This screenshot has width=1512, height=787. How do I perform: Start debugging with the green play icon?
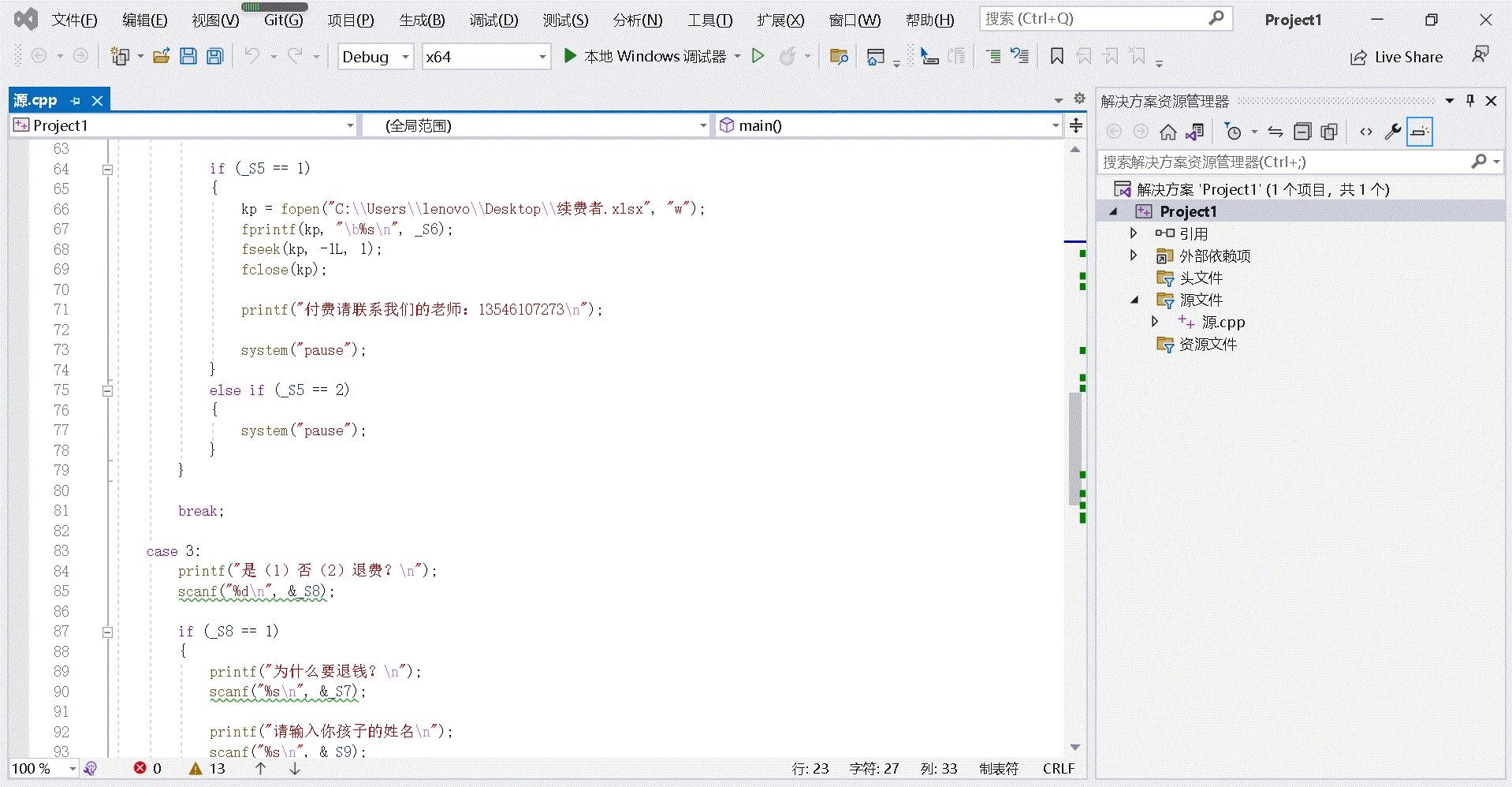(570, 56)
